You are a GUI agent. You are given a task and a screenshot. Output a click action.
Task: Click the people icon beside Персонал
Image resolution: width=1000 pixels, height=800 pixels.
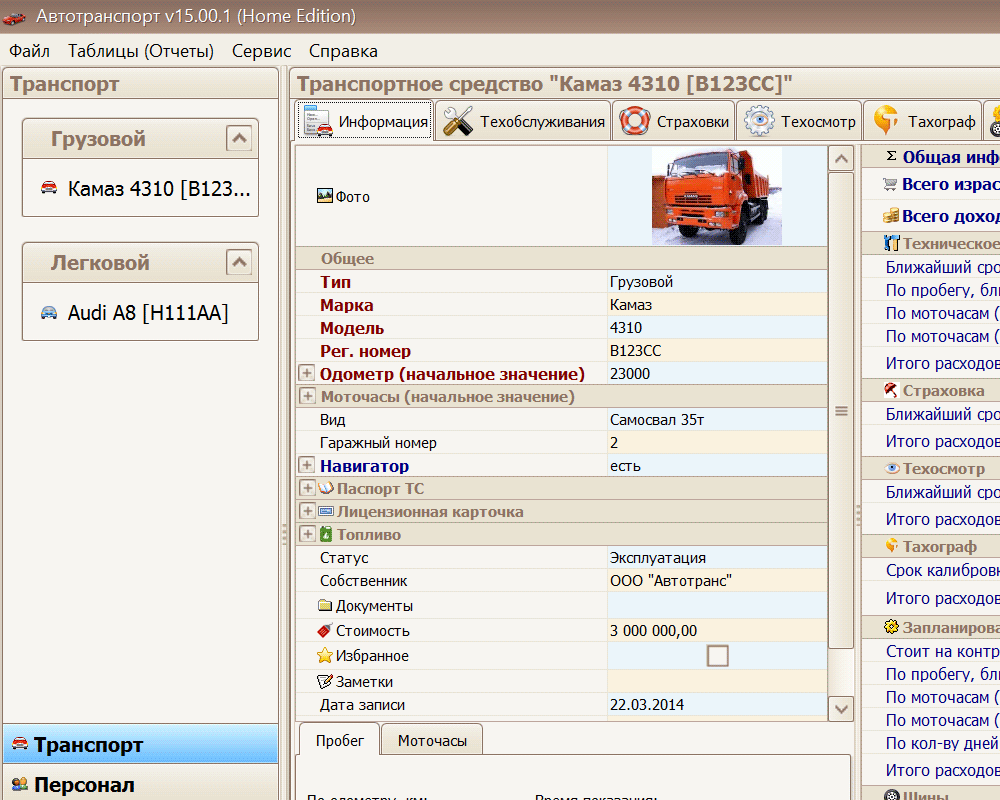tap(20, 784)
